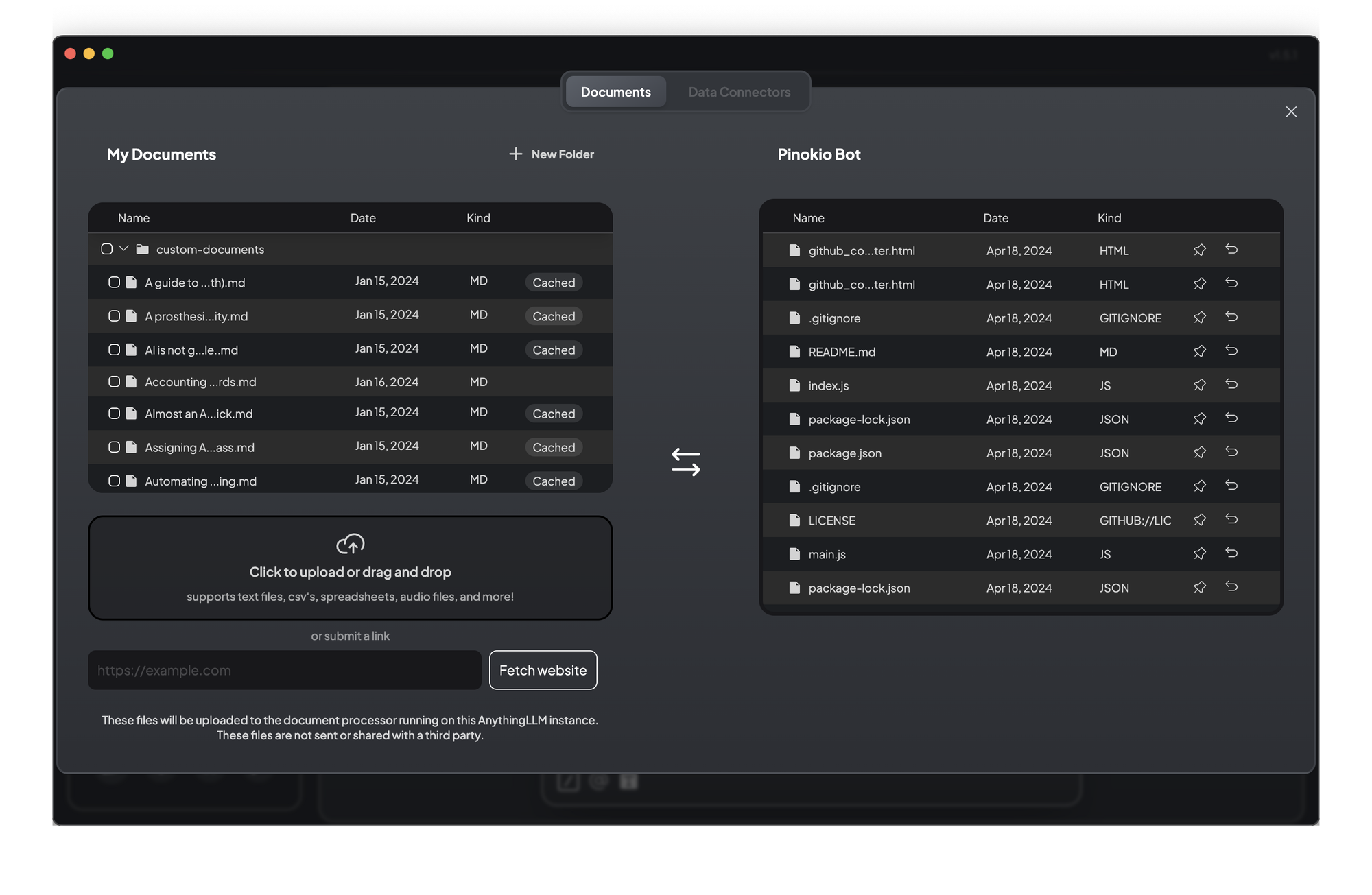Remove index.js from workspace with the undo arrow
1372x895 pixels.
tap(1231, 385)
